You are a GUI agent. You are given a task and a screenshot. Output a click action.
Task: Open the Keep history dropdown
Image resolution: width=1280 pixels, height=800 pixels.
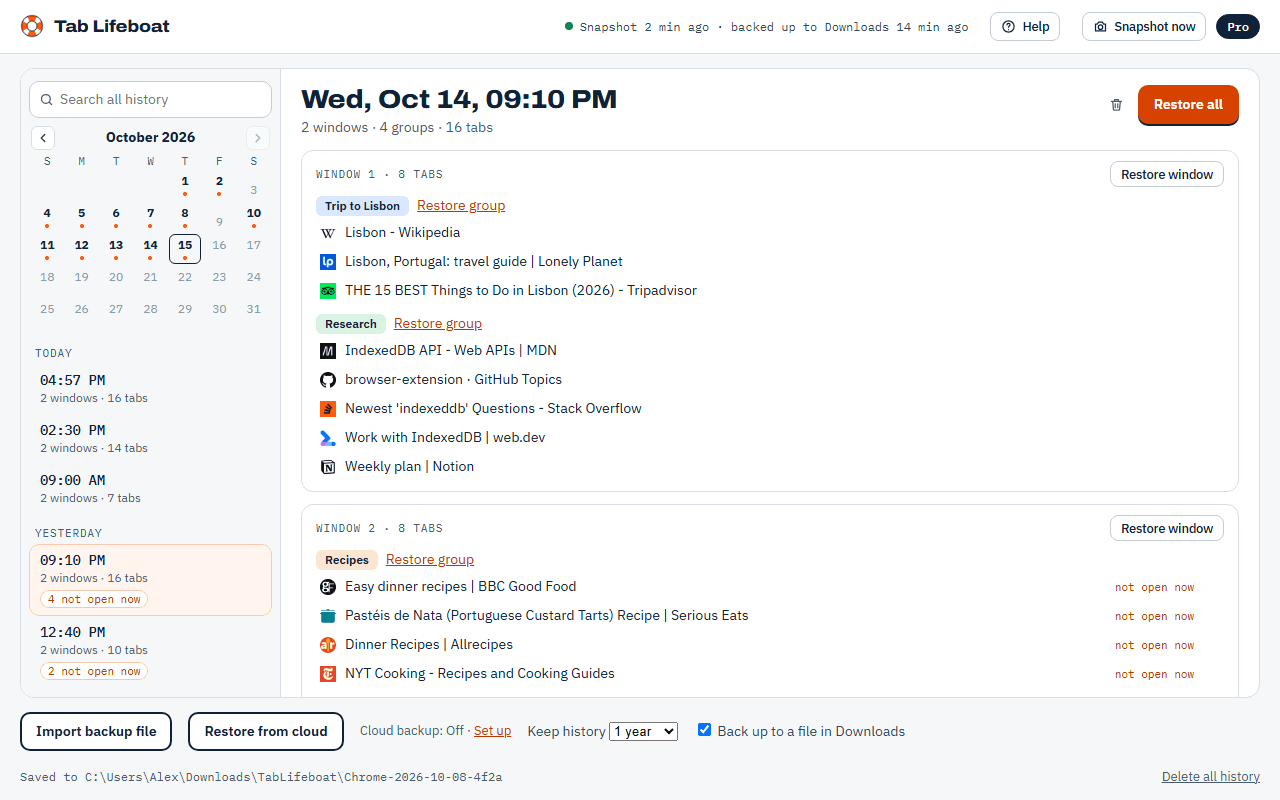(x=643, y=731)
